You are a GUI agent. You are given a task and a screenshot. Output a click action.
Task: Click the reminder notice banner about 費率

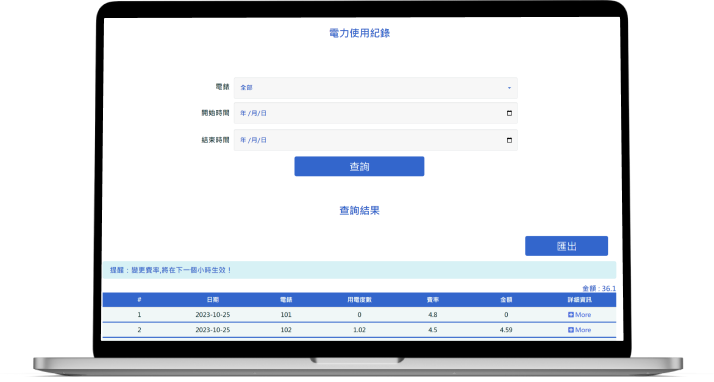[x=359, y=270]
